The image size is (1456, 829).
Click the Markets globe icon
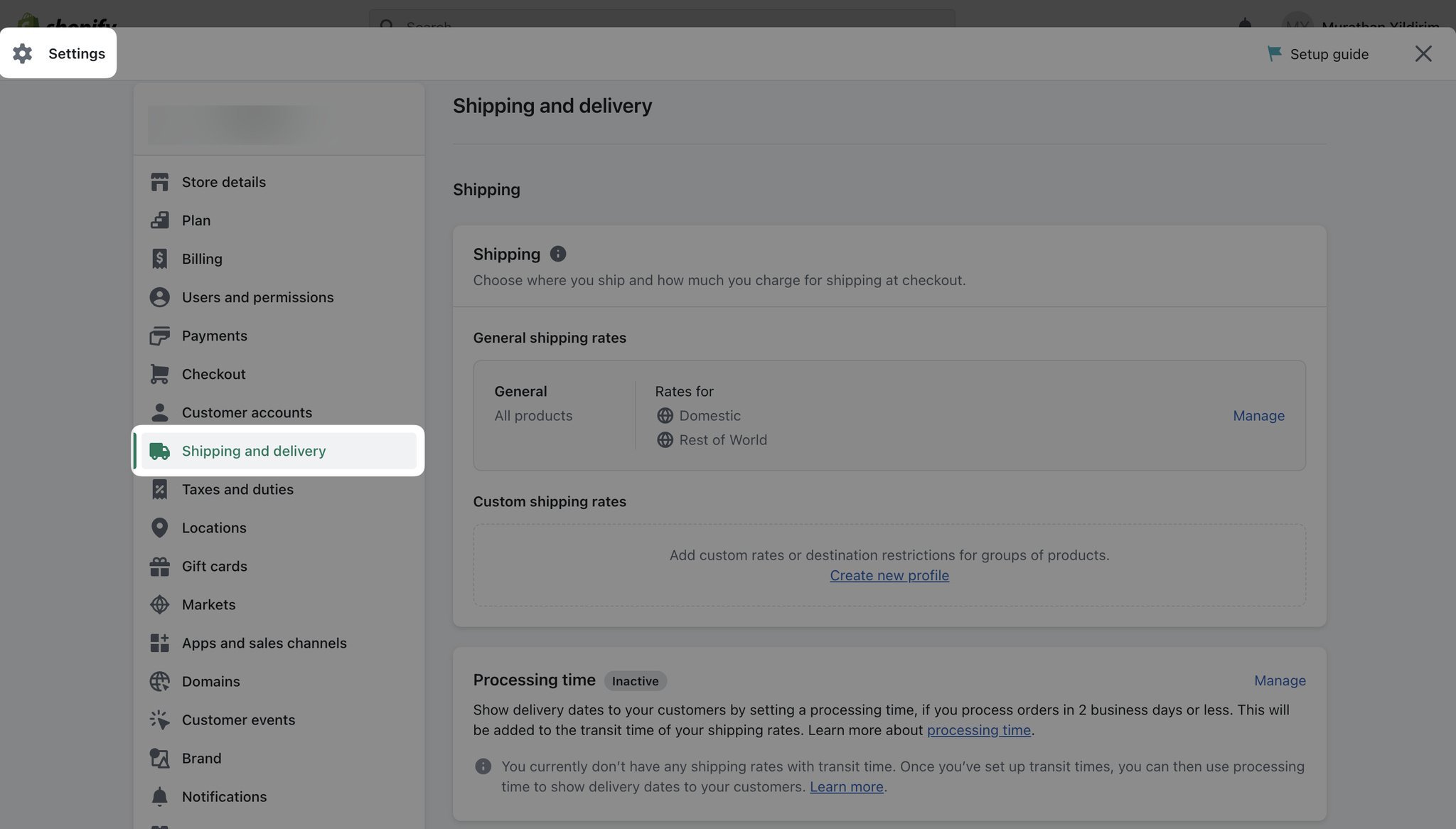pyautogui.click(x=159, y=604)
